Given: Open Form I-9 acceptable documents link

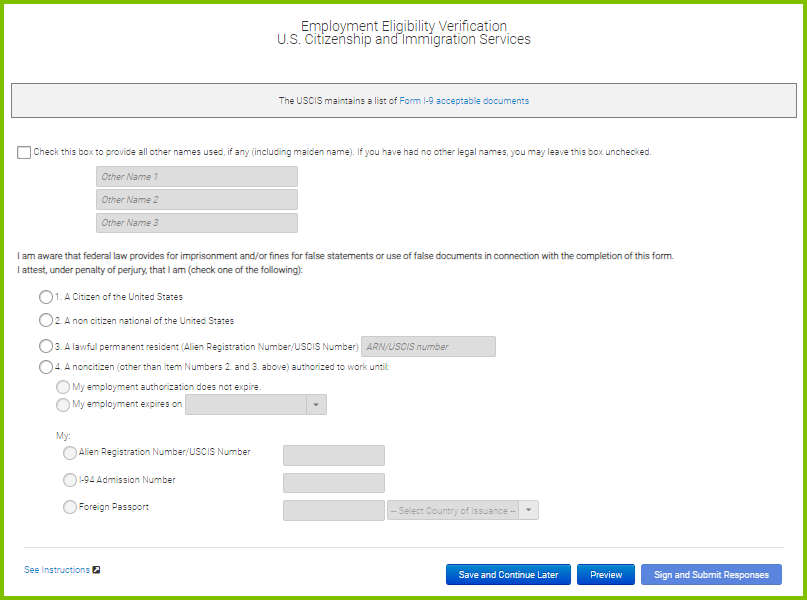Looking at the screenshot, I should [464, 101].
